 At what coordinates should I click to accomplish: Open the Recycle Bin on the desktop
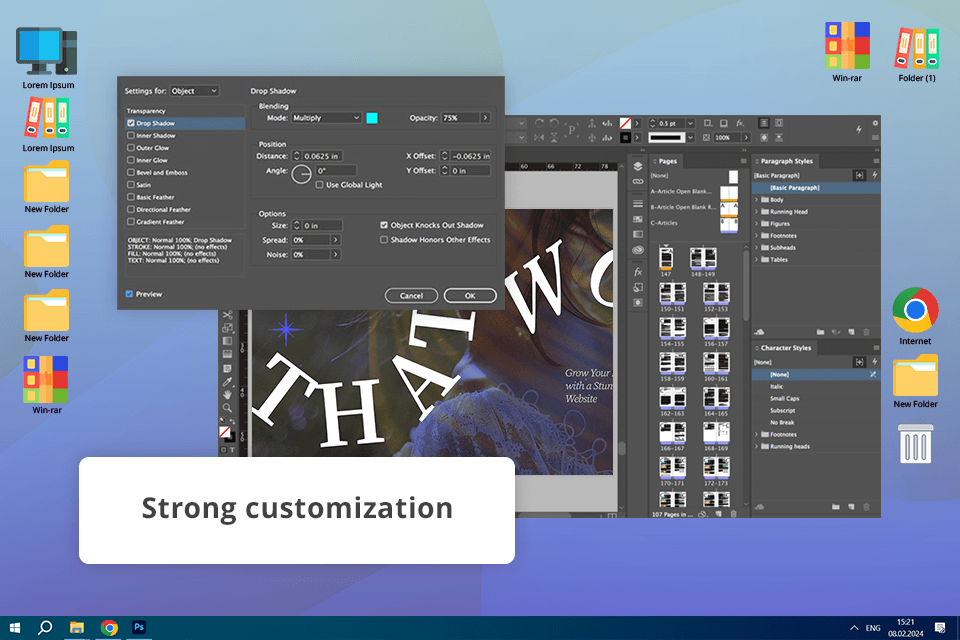click(x=915, y=442)
